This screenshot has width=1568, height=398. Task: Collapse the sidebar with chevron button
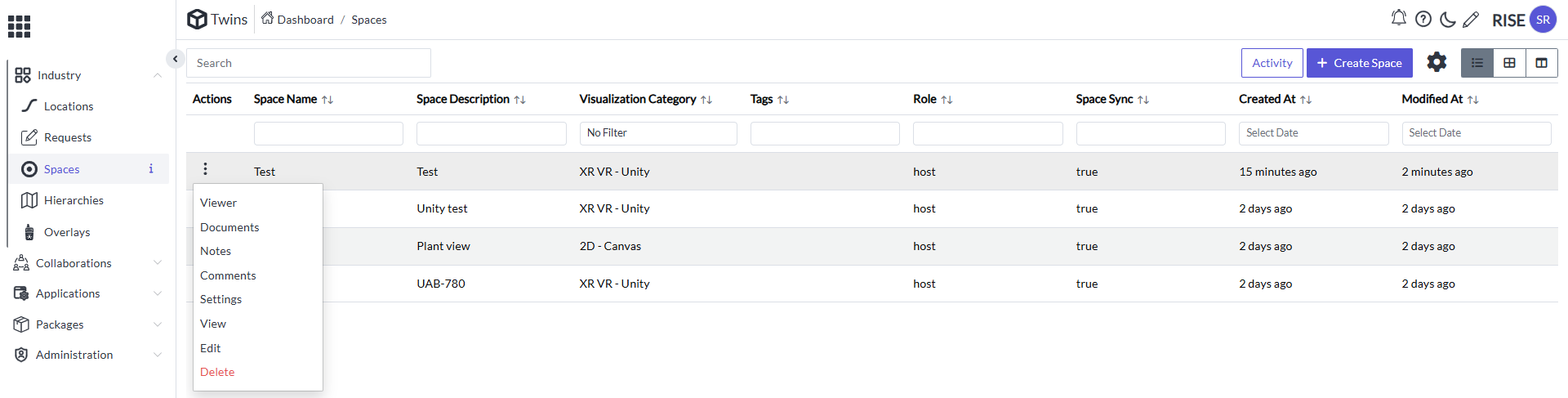(175, 59)
